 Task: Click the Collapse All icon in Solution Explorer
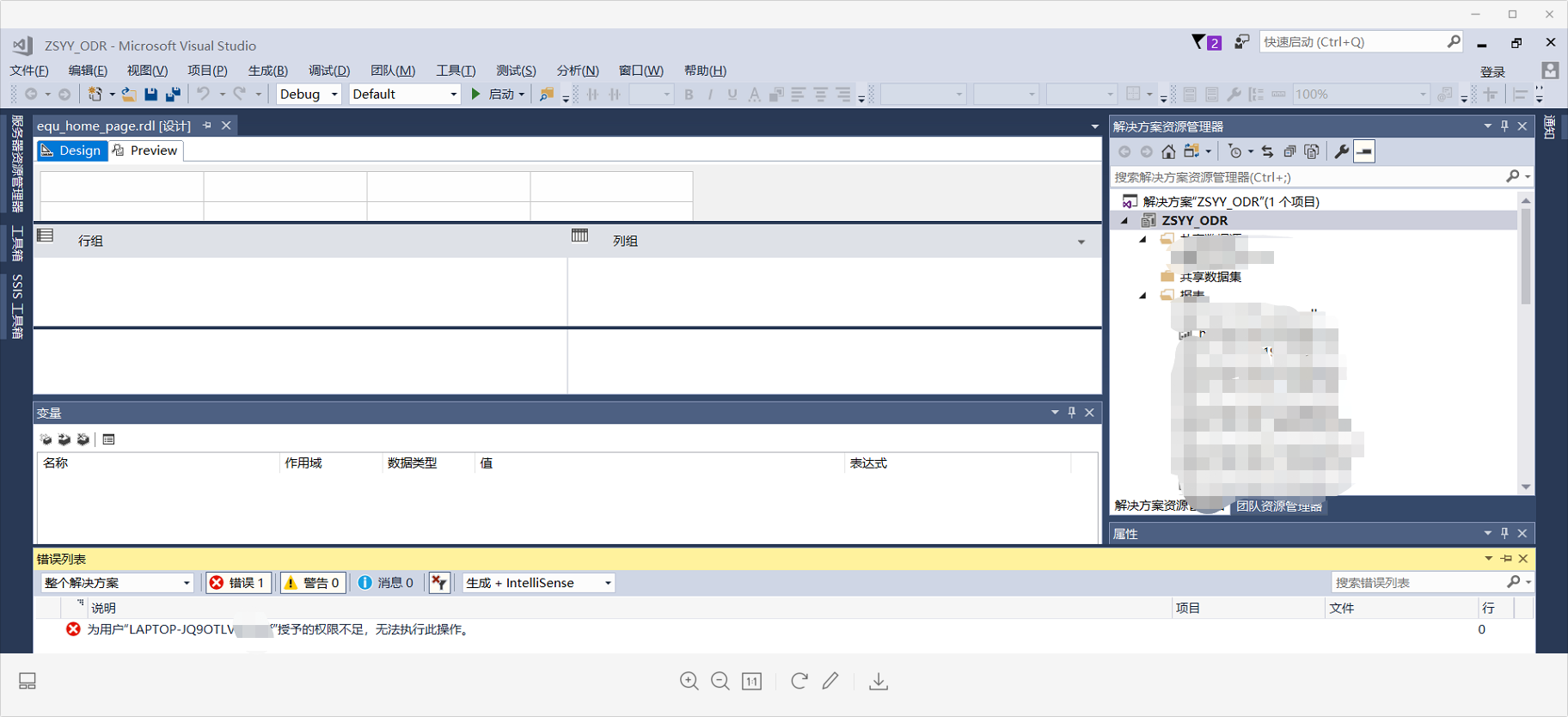point(1289,151)
